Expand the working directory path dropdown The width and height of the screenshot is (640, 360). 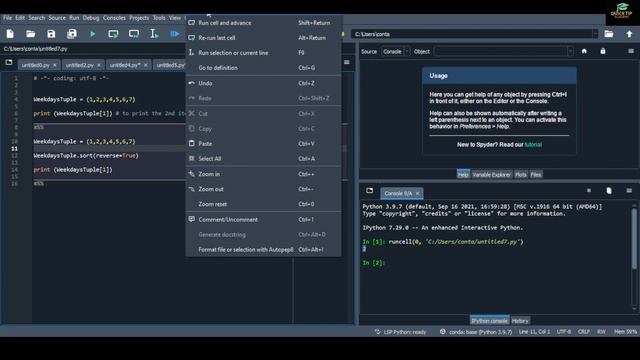[595, 34]
